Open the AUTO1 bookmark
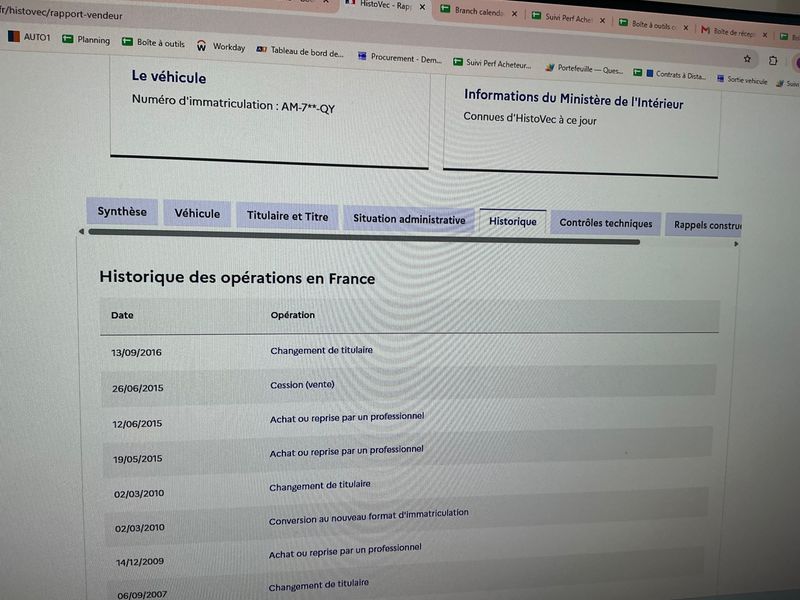This screenshot has width=800, height=600. click(x=29, y=37)
